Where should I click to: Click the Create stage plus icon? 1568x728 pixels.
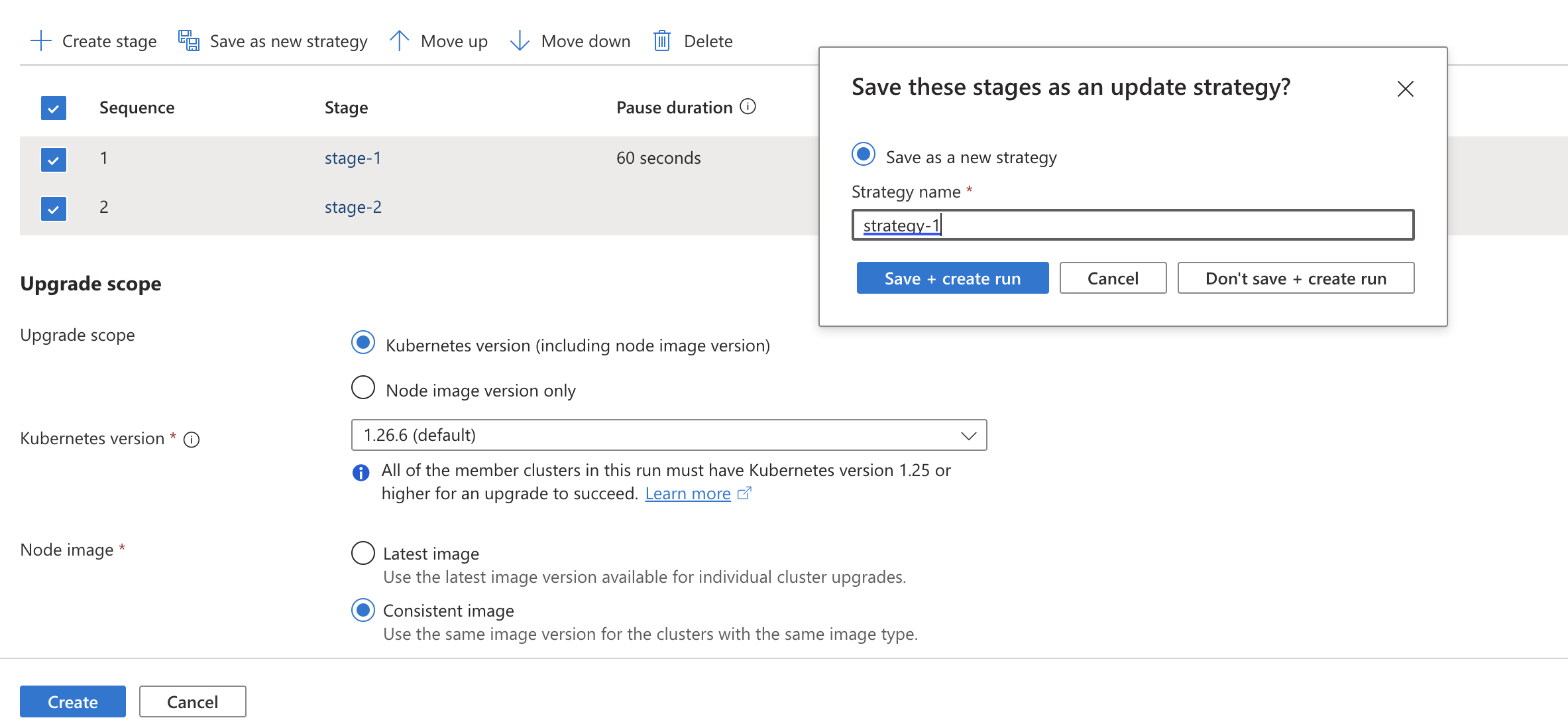(x=41, y=41)
